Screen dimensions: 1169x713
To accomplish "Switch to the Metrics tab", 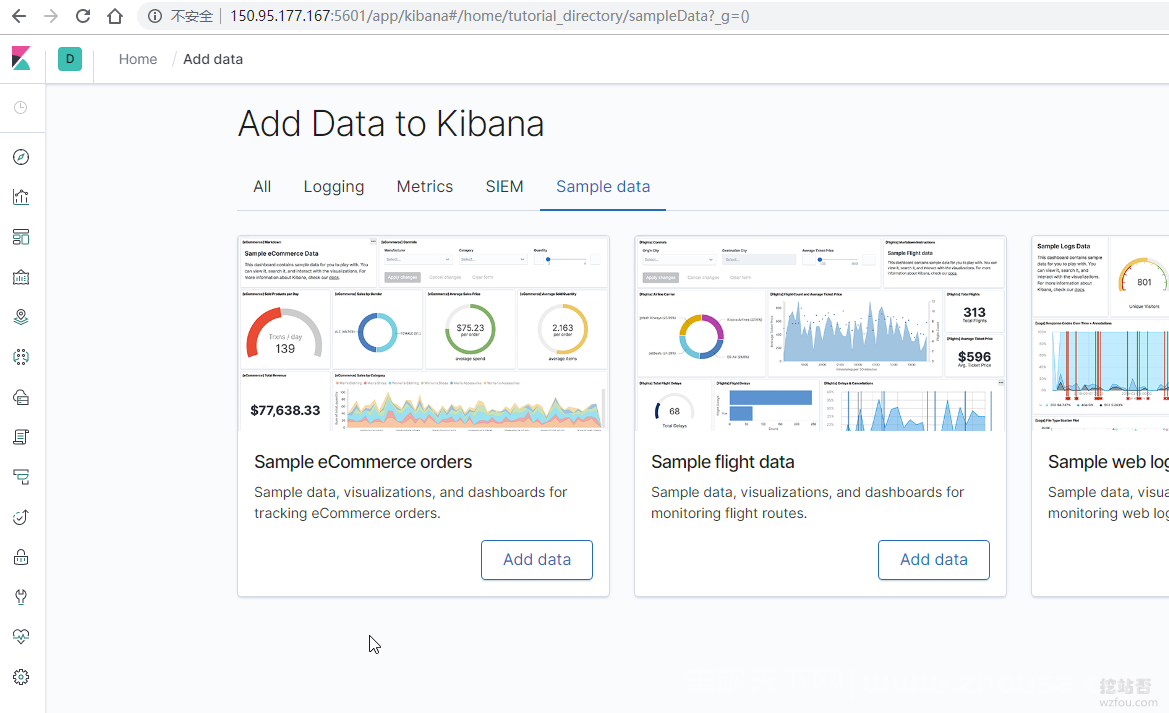I will [x=425, y=186].
